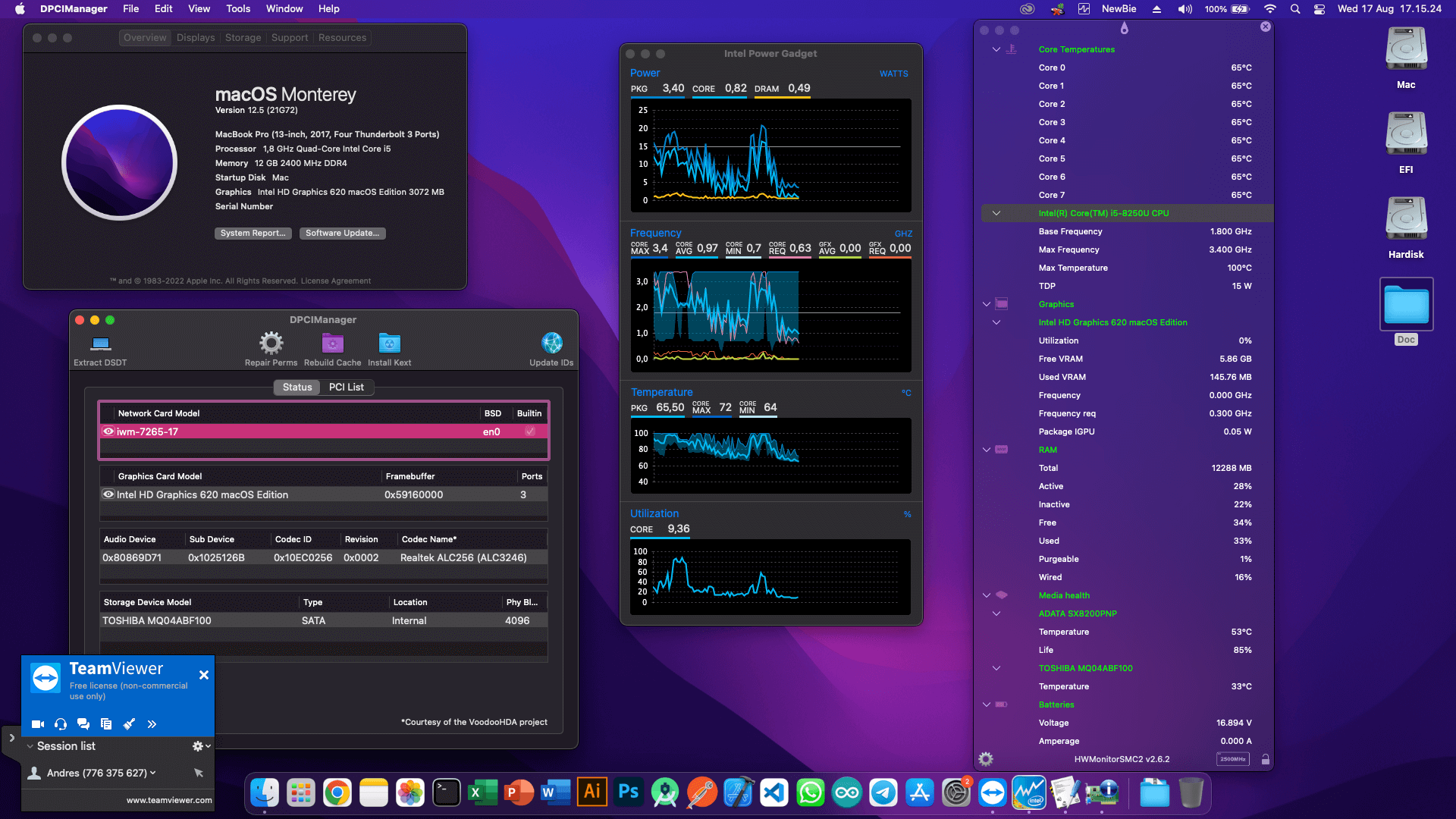Click Rebuild Cache icon in DPCIManager
This screenshot has width=1456, height=819.
(x=332, y=344)
